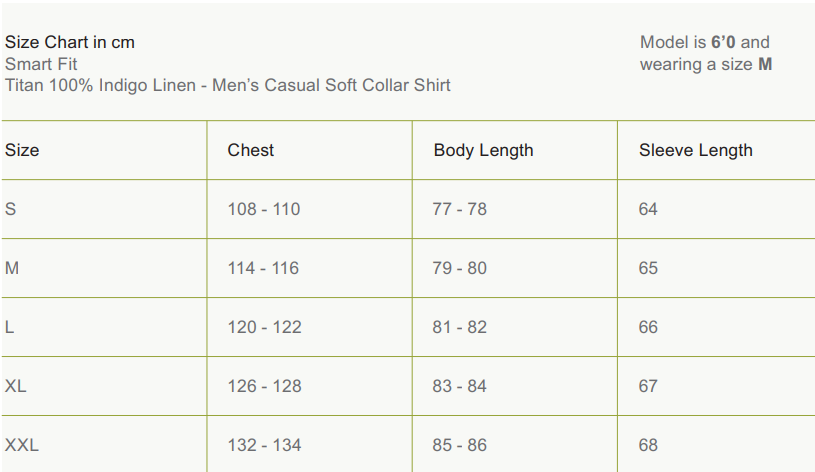
Task: Select the L size row label
Action: click(10, 327)
